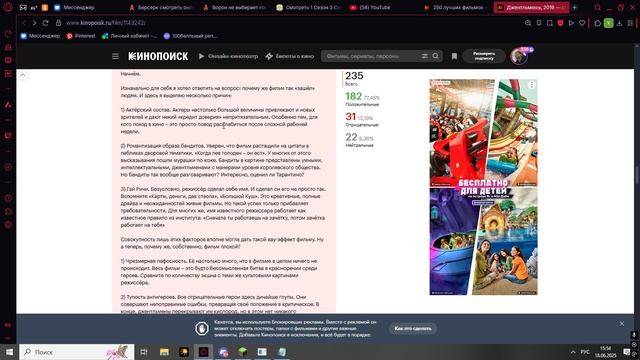This screenshot has width=640, height=360.
Task: Open the Kinopoisk bookmarks icon
Action: point(454,56)
